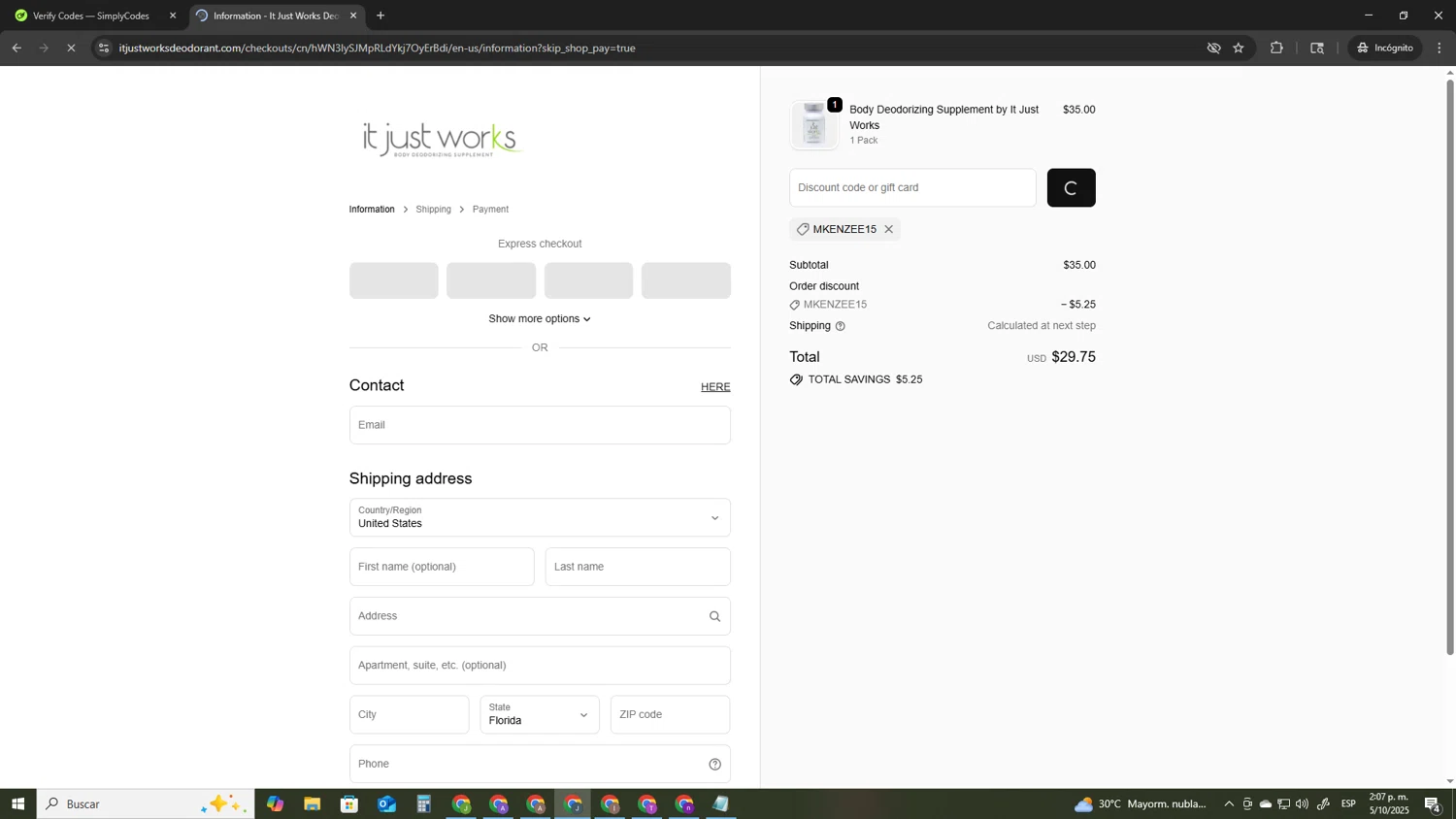Open File Explorer from the taskbar
The height and width of the screenshot is (819, 1456).
coord(312,804)
